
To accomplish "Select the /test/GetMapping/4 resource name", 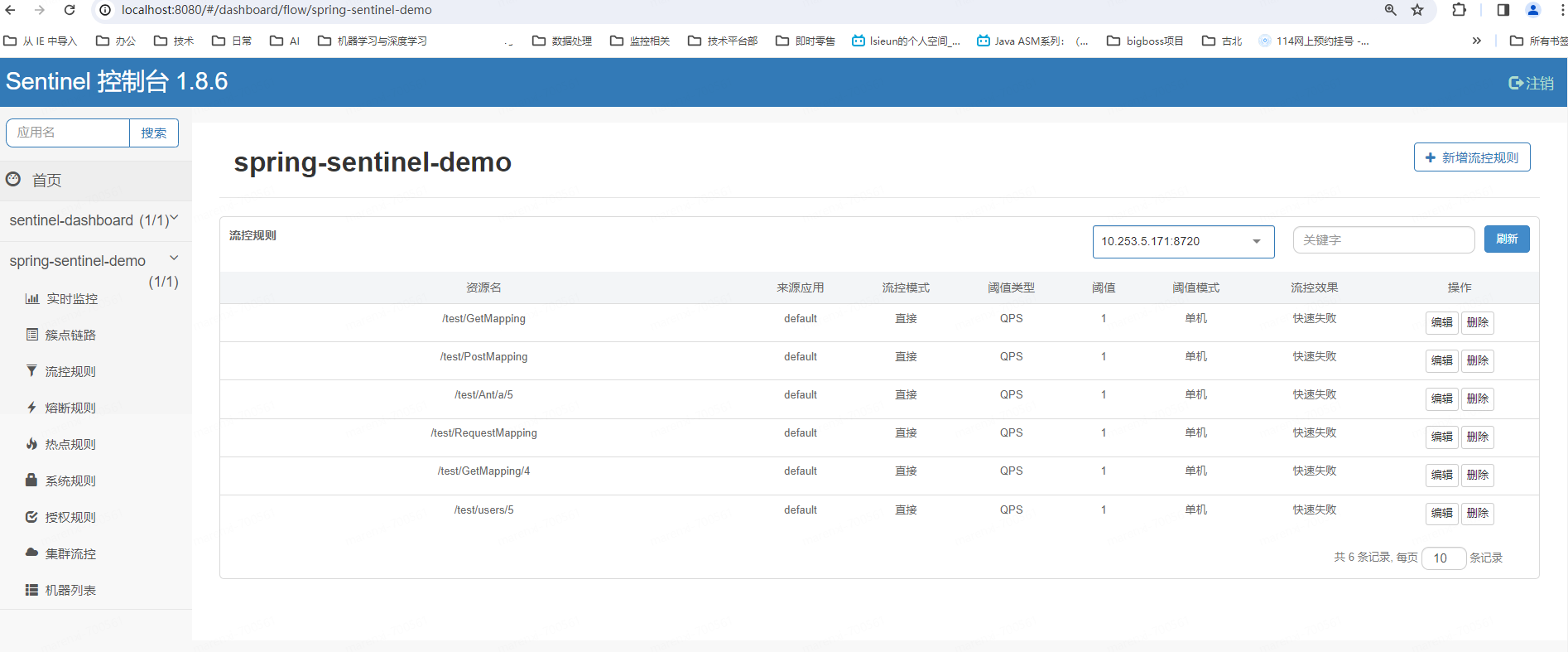I will (483, 471).
